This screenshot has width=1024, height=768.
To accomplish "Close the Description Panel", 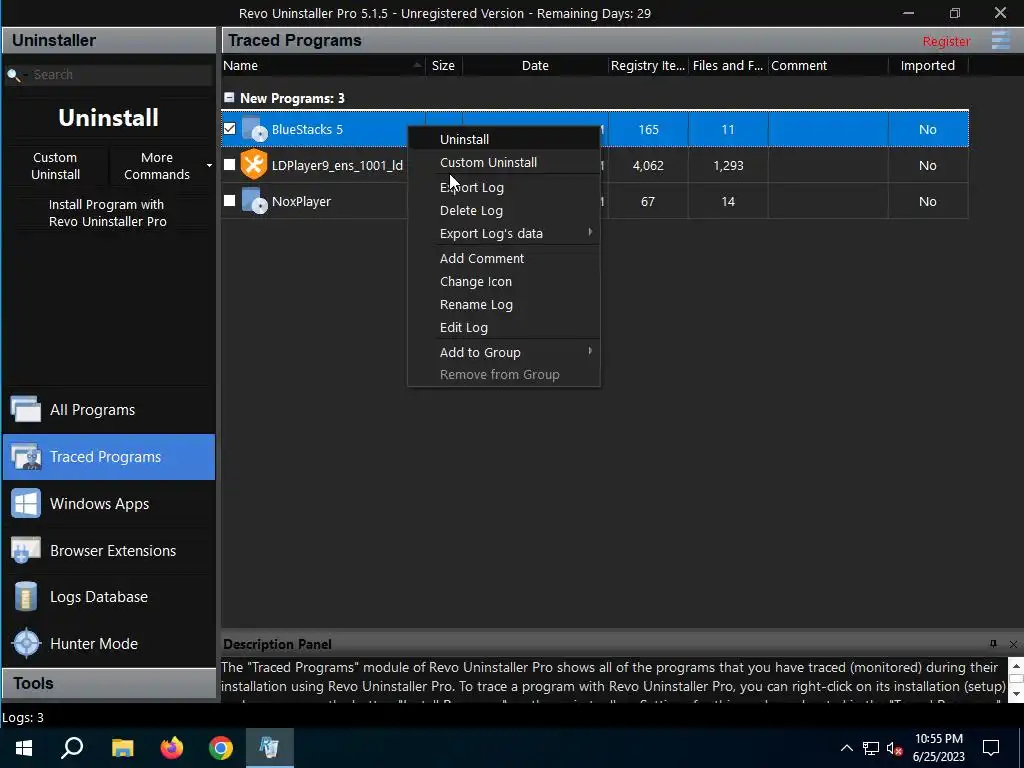I will pyautogui.click(x=1013, y=644).
